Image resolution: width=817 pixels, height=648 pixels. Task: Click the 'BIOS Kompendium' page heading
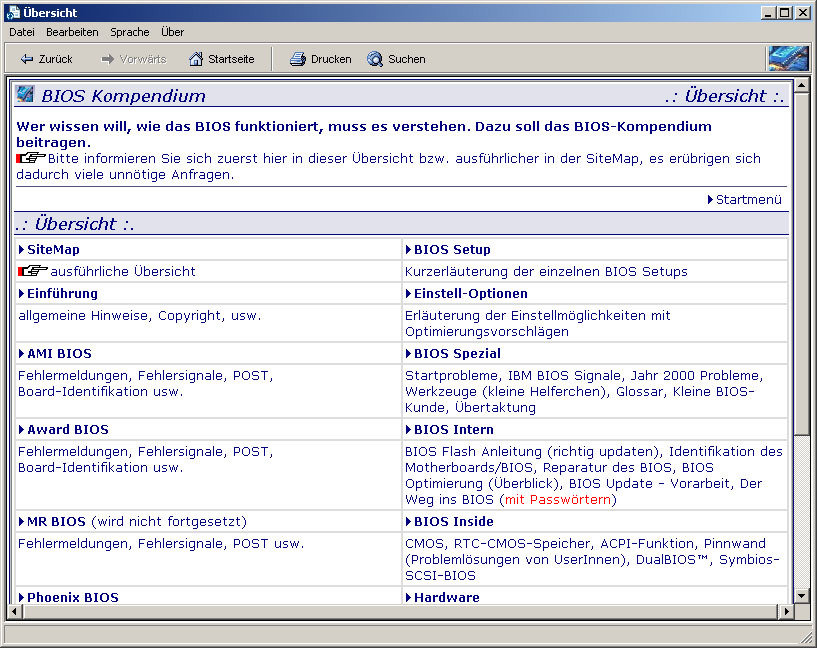123,96
